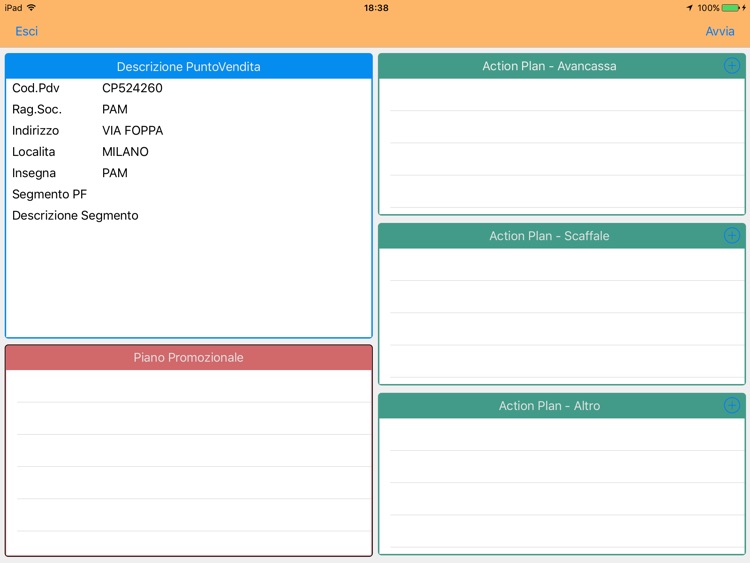
Task: Select the address VIA FOPPA
Action: coord(132,130)
